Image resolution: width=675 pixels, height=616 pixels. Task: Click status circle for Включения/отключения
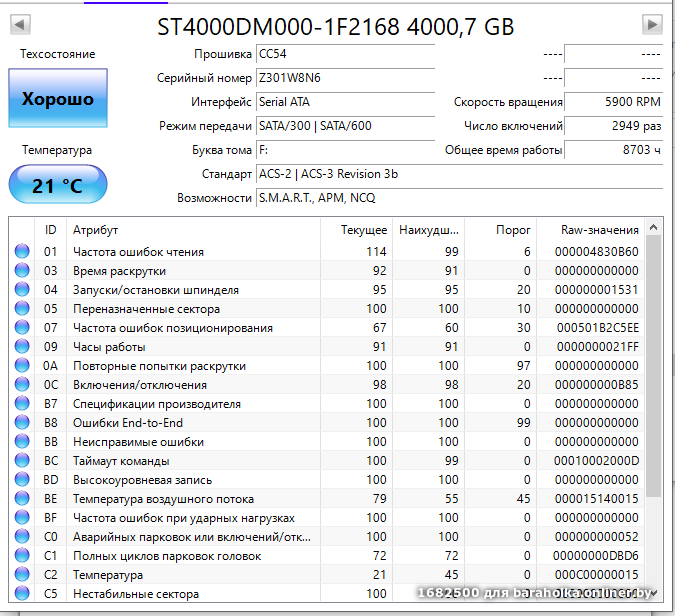point(22,384)
